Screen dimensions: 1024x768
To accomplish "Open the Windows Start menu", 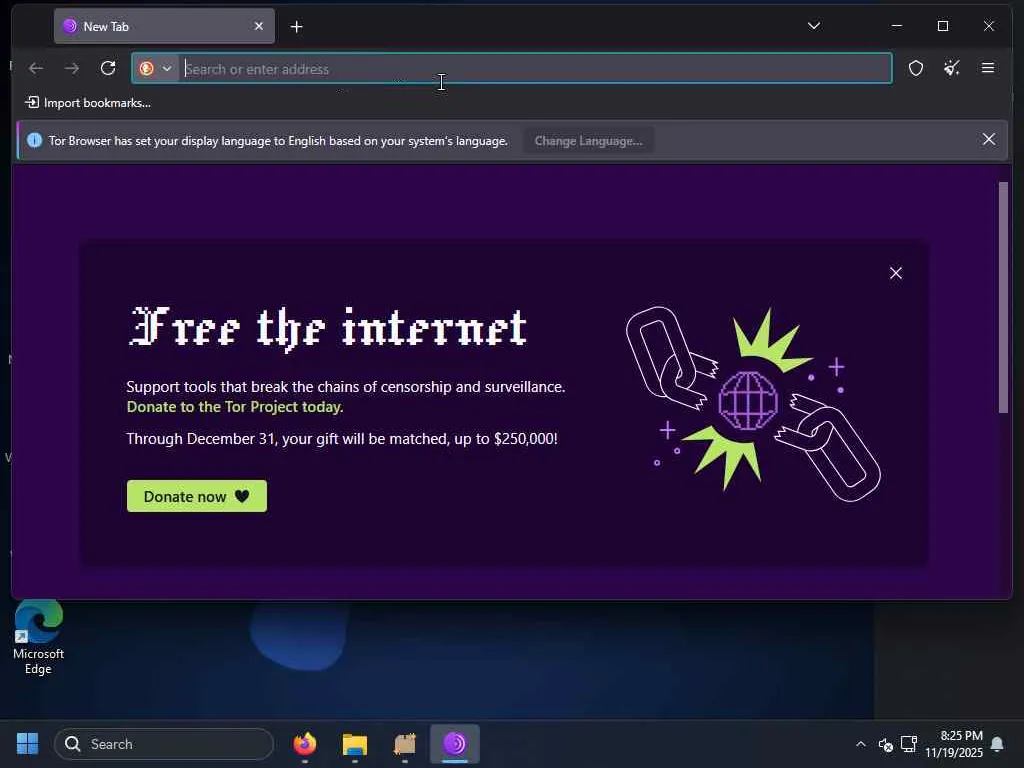I will 27,743.
